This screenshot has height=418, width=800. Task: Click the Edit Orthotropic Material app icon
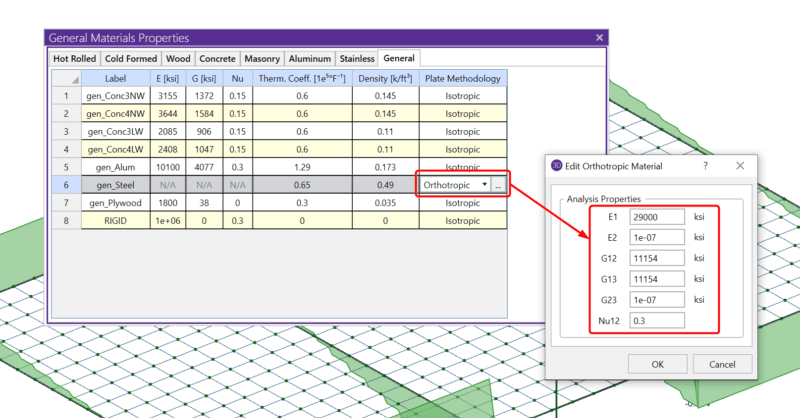pos(559,165)
